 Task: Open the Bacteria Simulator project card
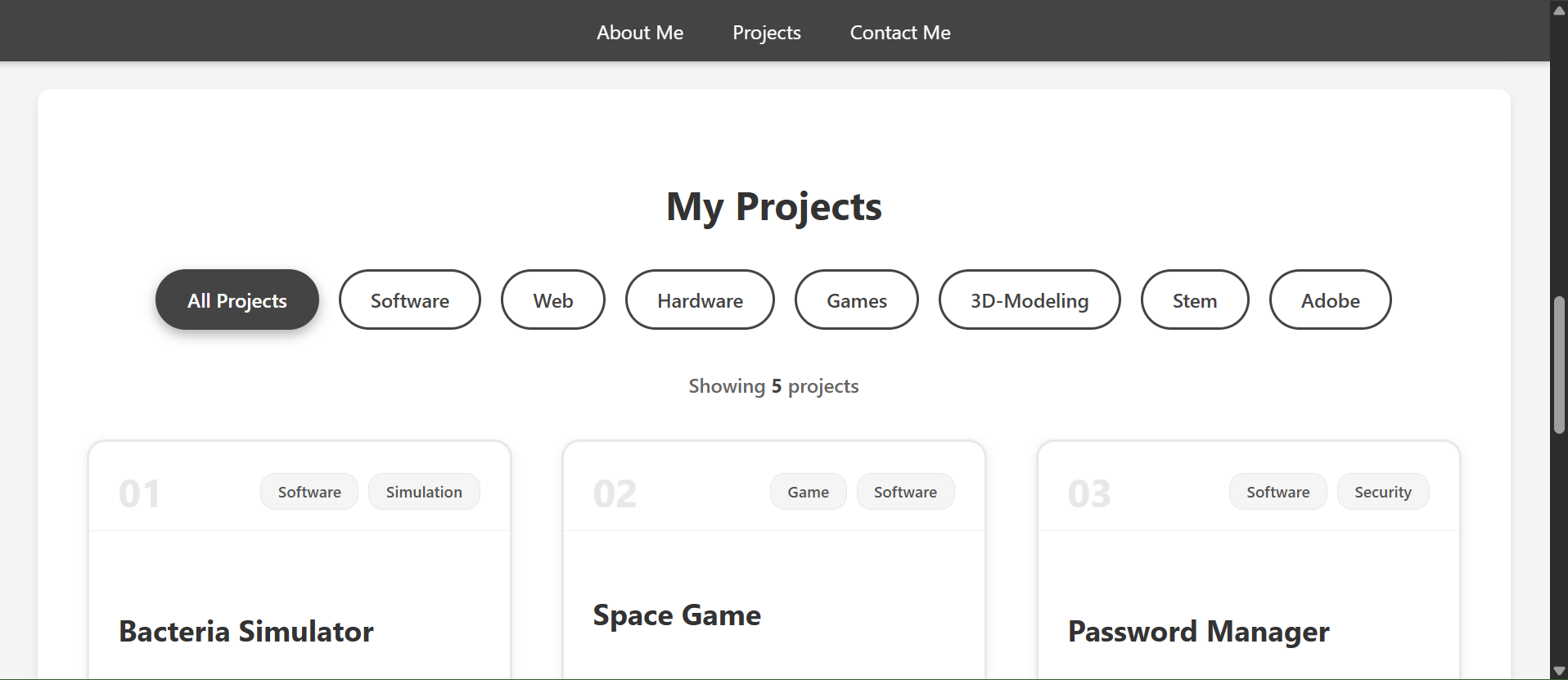246,632
